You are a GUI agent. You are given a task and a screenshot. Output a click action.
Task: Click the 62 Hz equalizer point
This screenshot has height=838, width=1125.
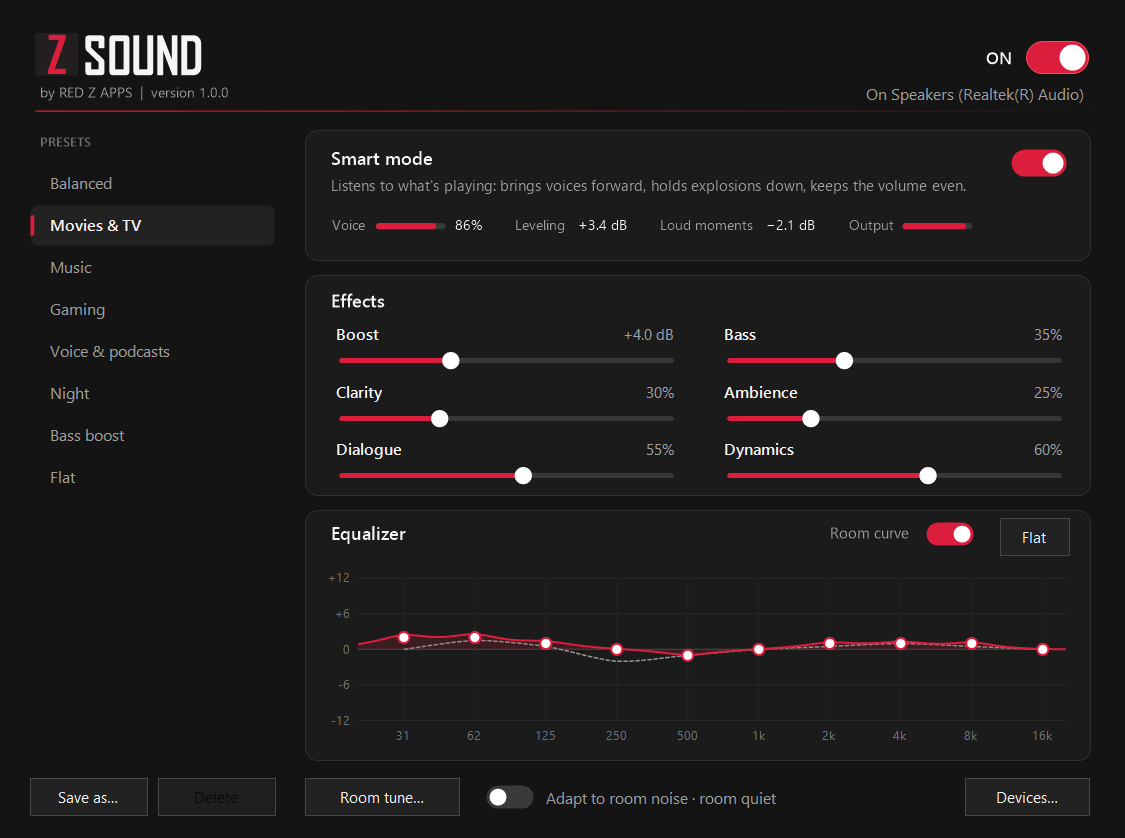pyautogui.click(x=475, y=637)
